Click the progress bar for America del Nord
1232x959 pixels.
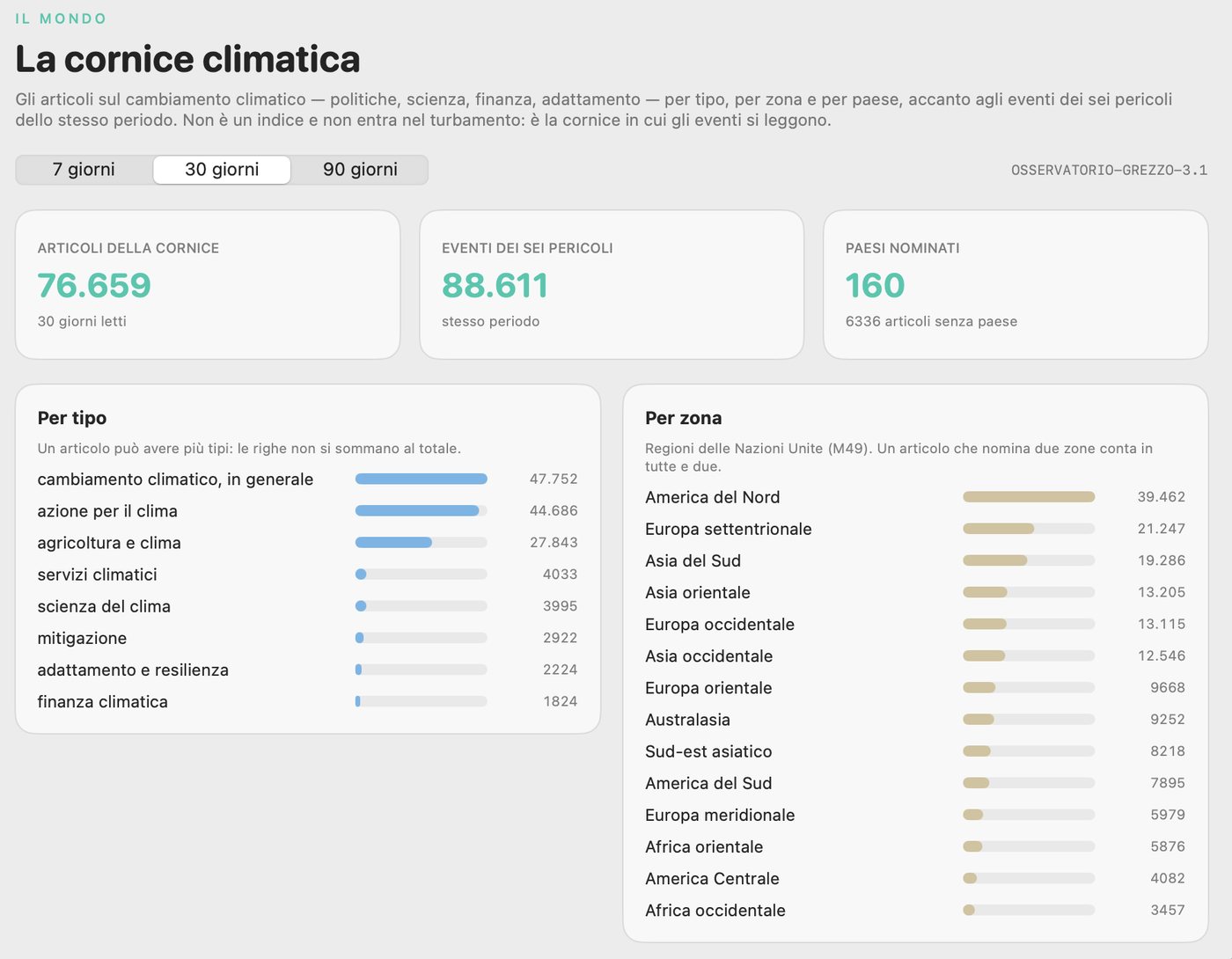tap(1029, 497)
